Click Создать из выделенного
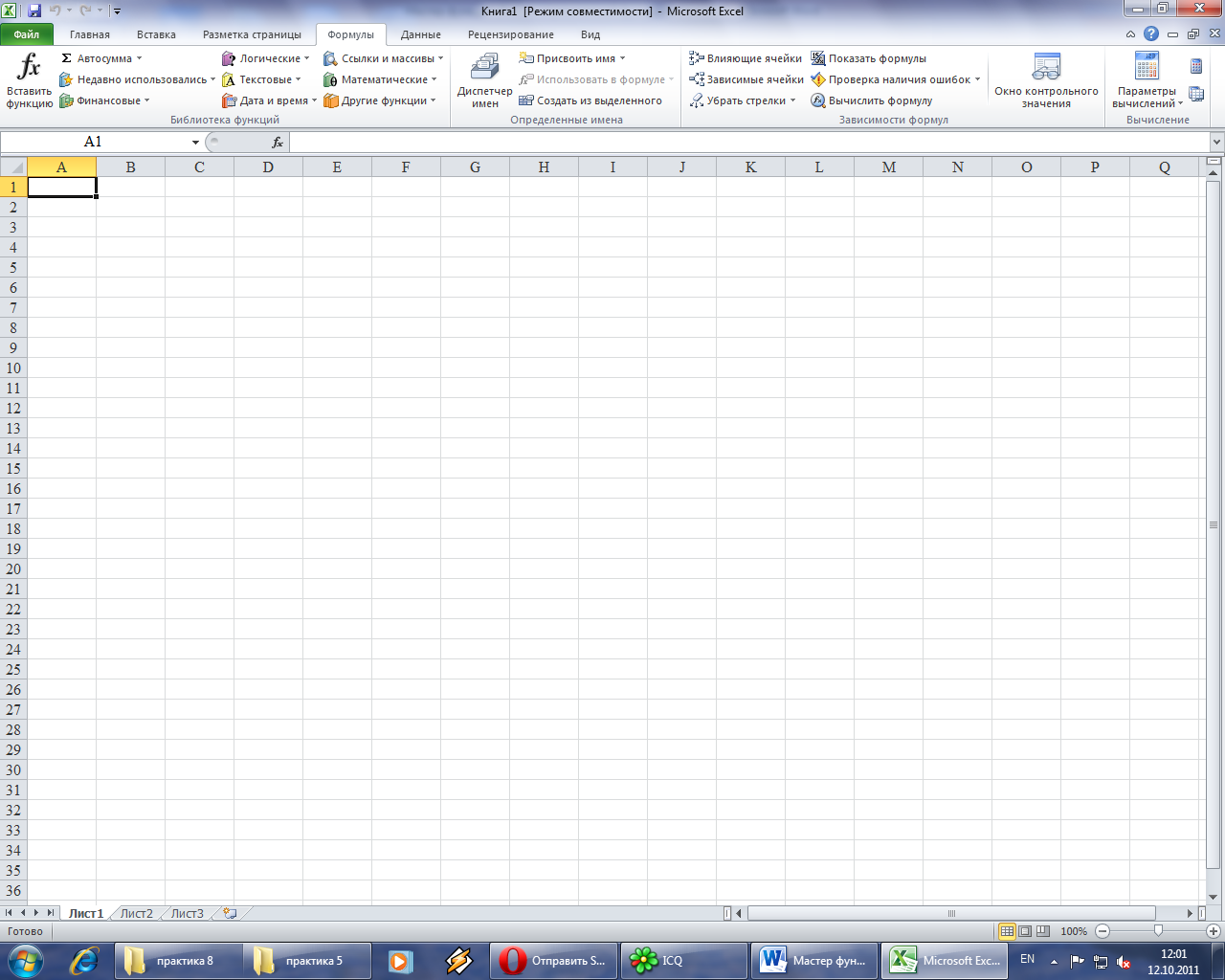 [590, 100]
